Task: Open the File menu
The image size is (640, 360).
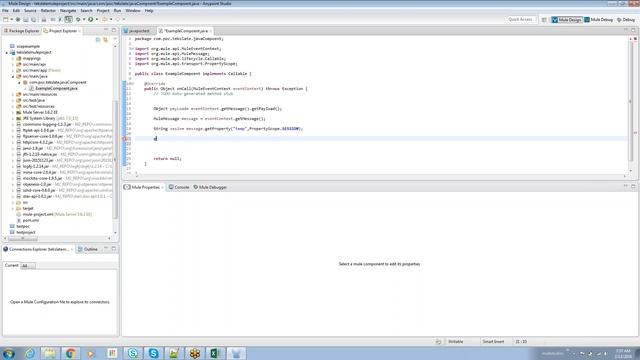Action: pos(5,11)
